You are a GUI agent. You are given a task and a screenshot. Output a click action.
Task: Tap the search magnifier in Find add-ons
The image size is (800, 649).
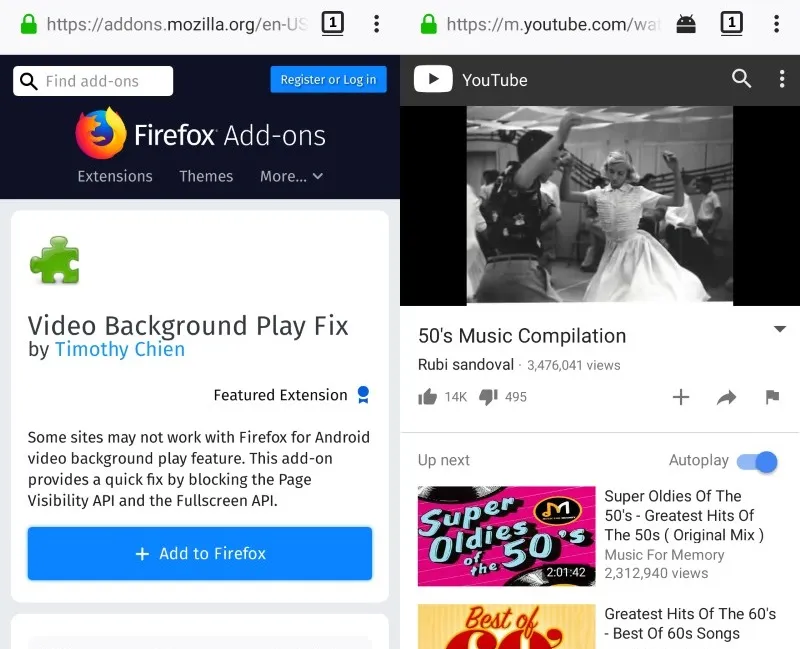tap(29, 80)
